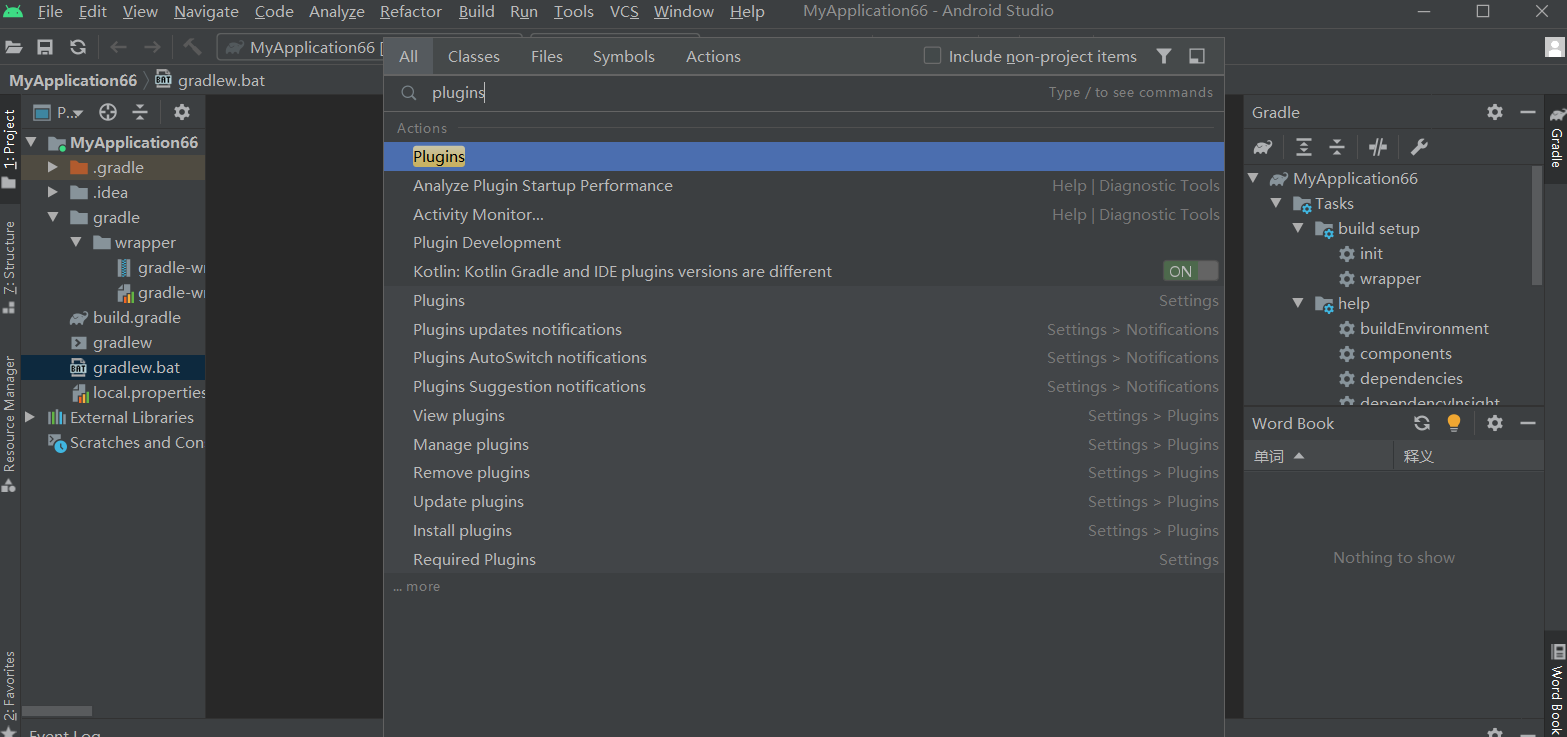The width and height of the screenshot is (1567, 737).
Task: Expand all in Gradle panel toolbar
Action: click(x=1304, y=147)
